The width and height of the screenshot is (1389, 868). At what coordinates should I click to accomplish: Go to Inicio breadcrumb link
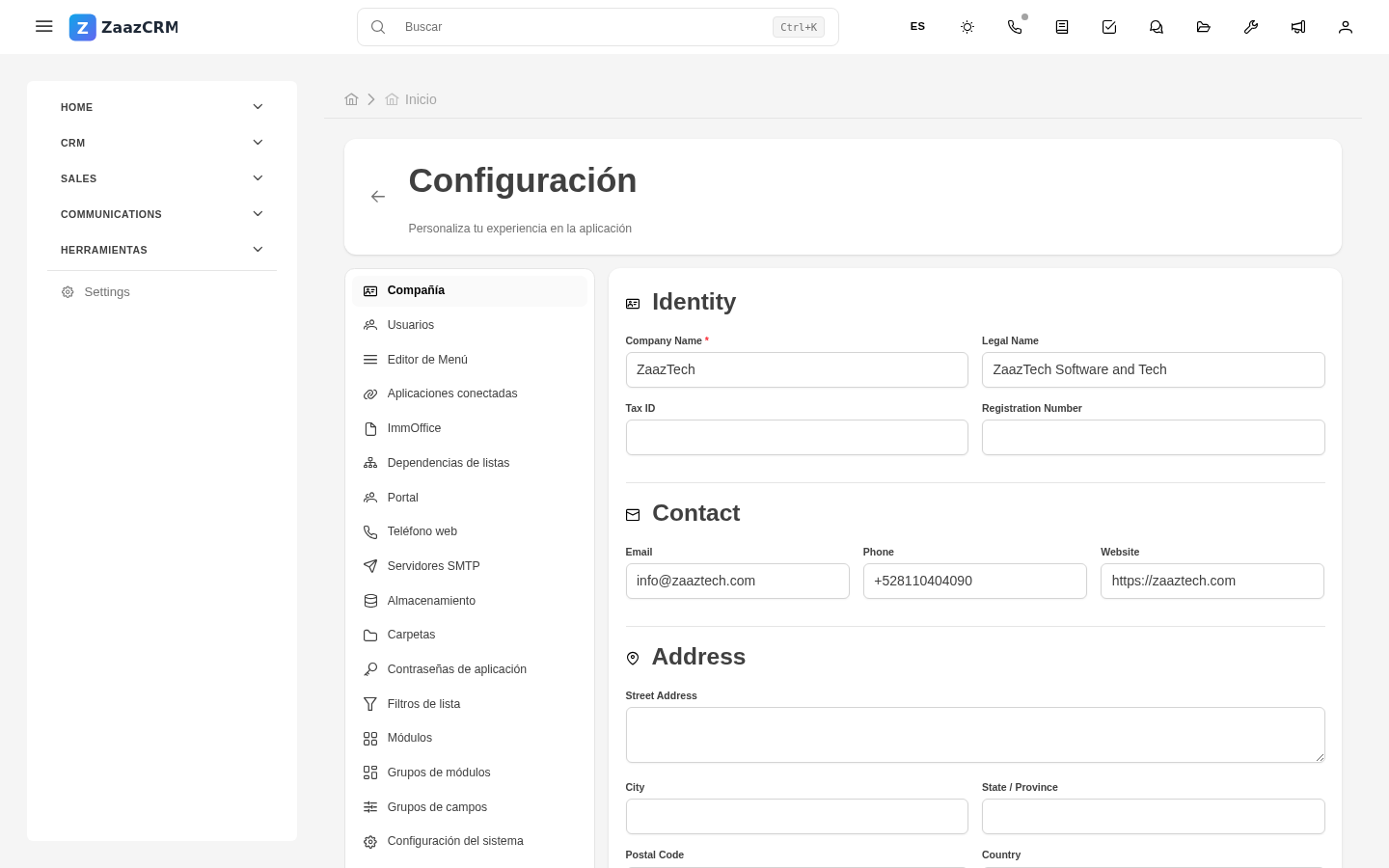tap(411, 99)
